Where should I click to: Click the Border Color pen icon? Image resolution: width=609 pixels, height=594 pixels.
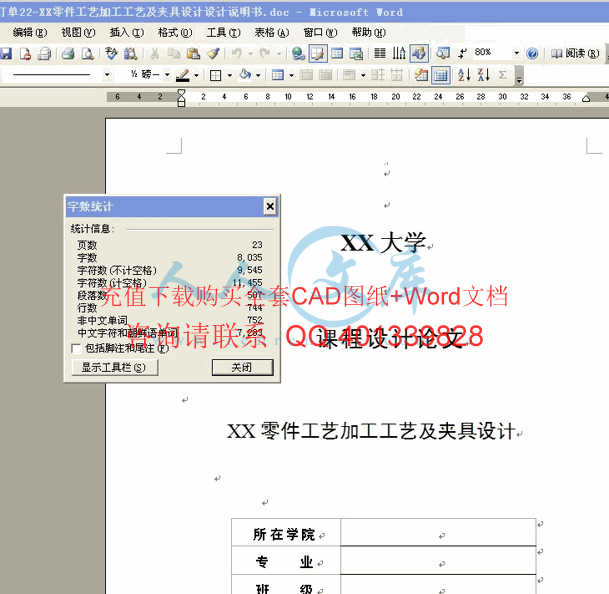(183, 75)
